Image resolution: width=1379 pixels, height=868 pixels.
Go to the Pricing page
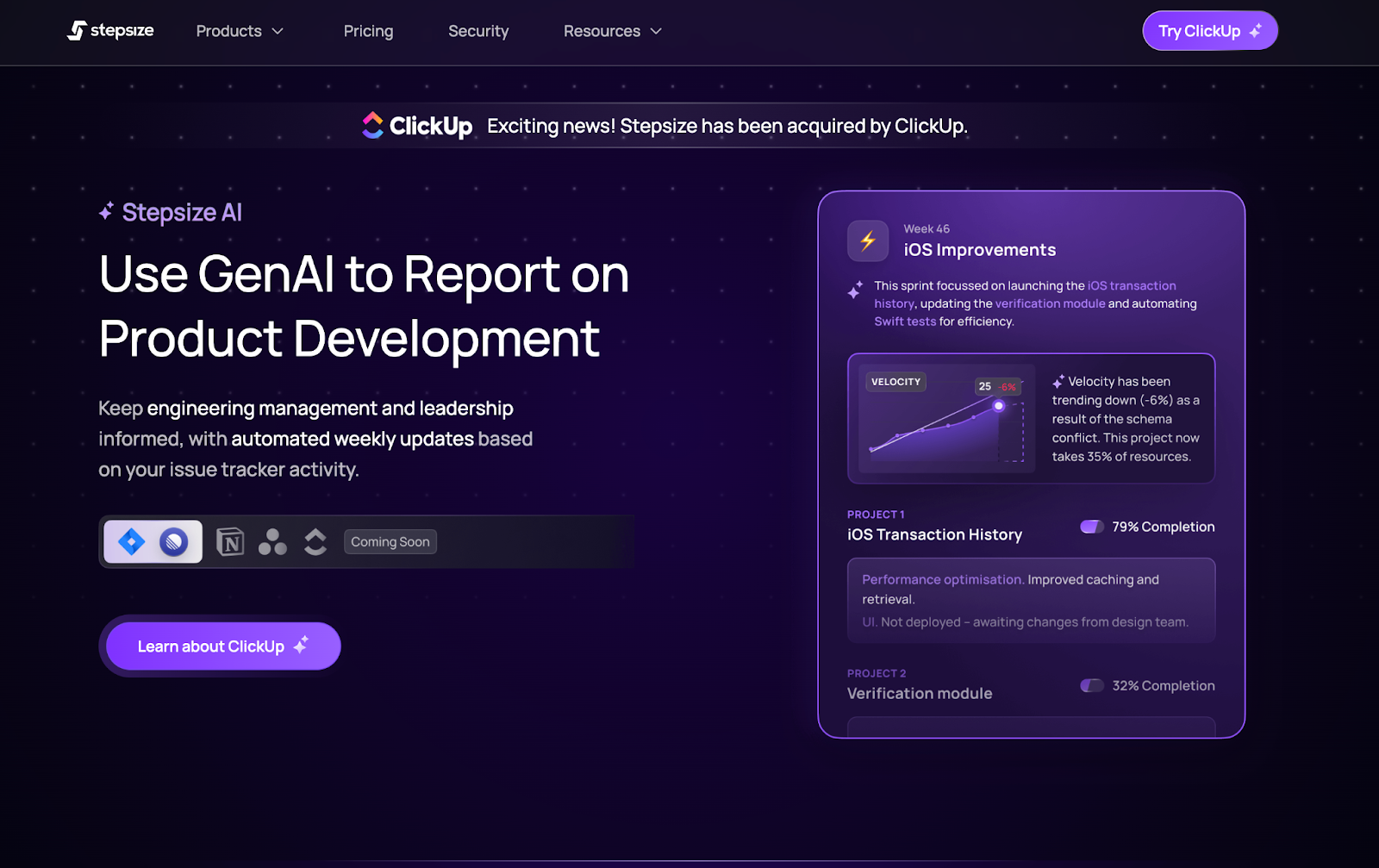[x=368, y=31]
